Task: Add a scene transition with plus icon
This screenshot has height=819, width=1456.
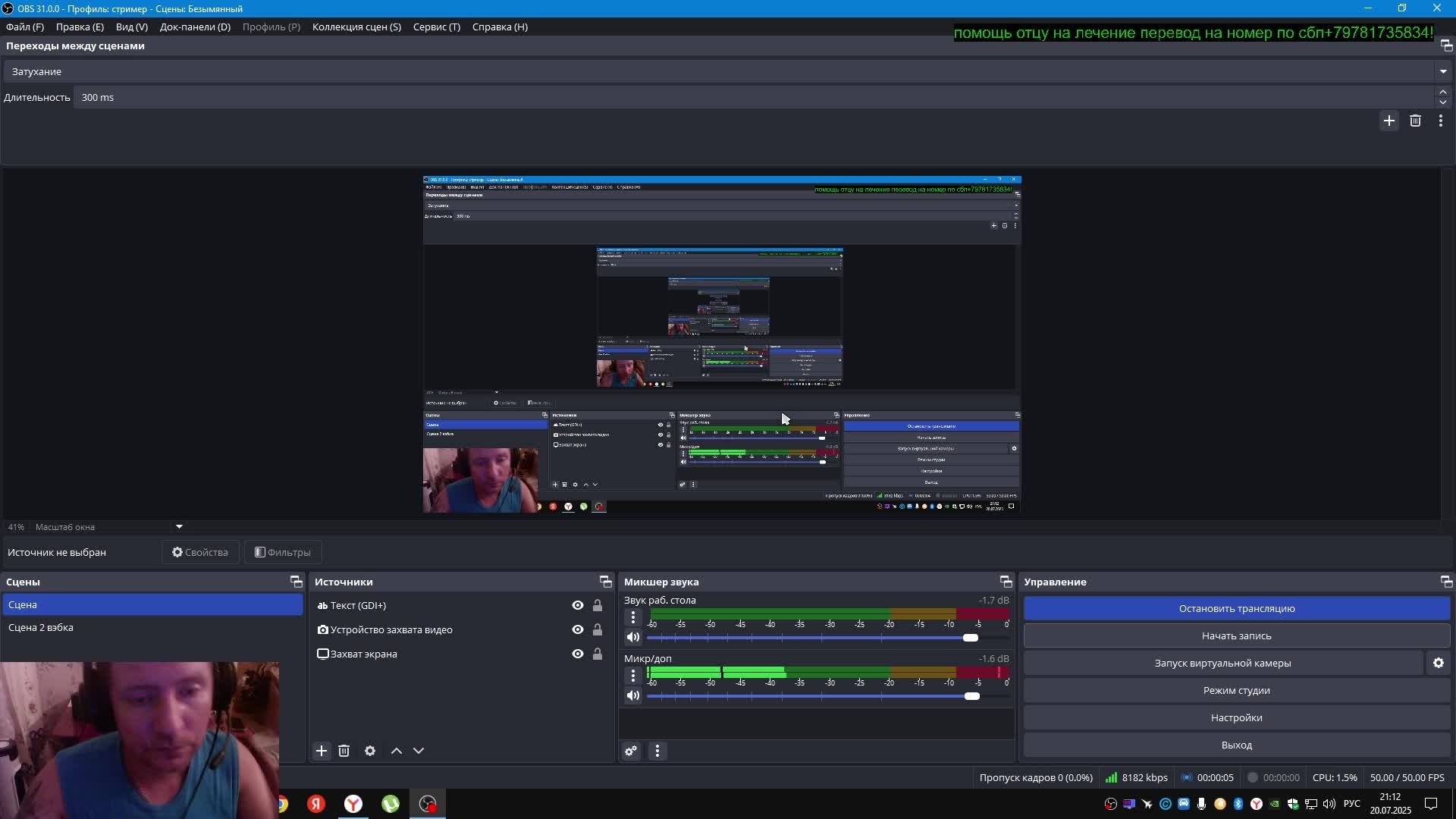Action: 1389,121
